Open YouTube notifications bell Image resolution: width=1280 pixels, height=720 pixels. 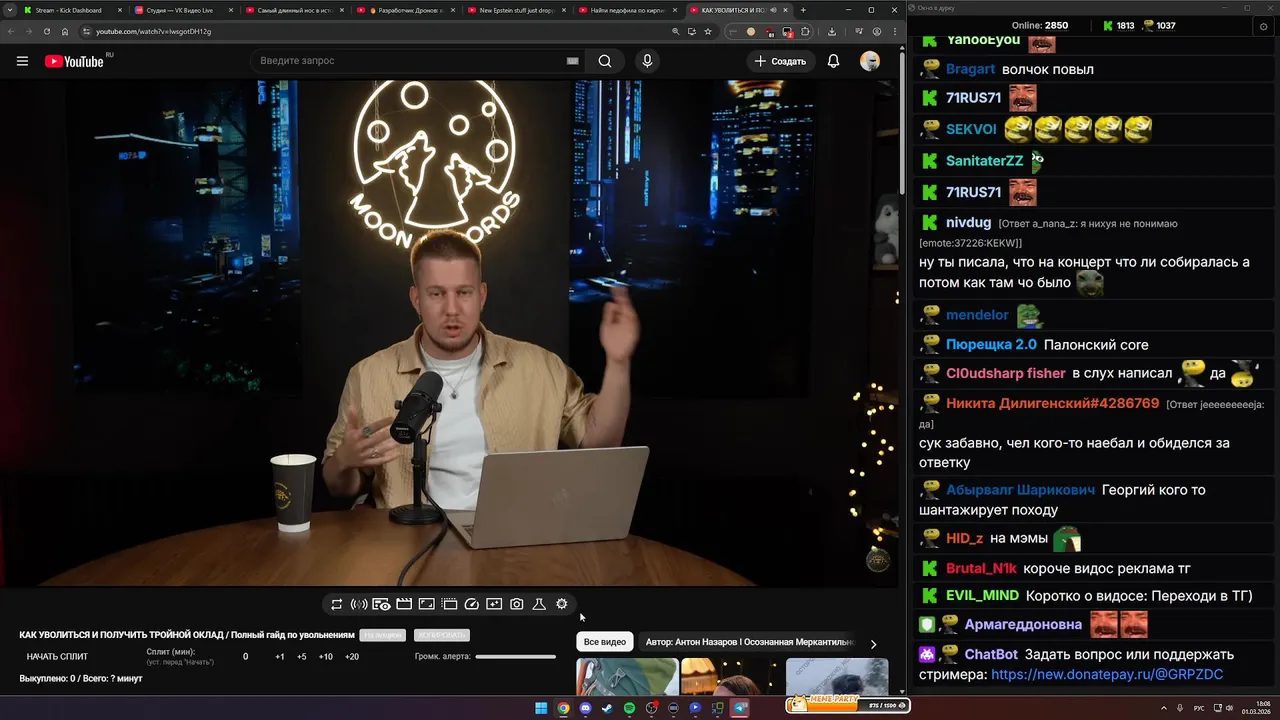click(833, 61)
